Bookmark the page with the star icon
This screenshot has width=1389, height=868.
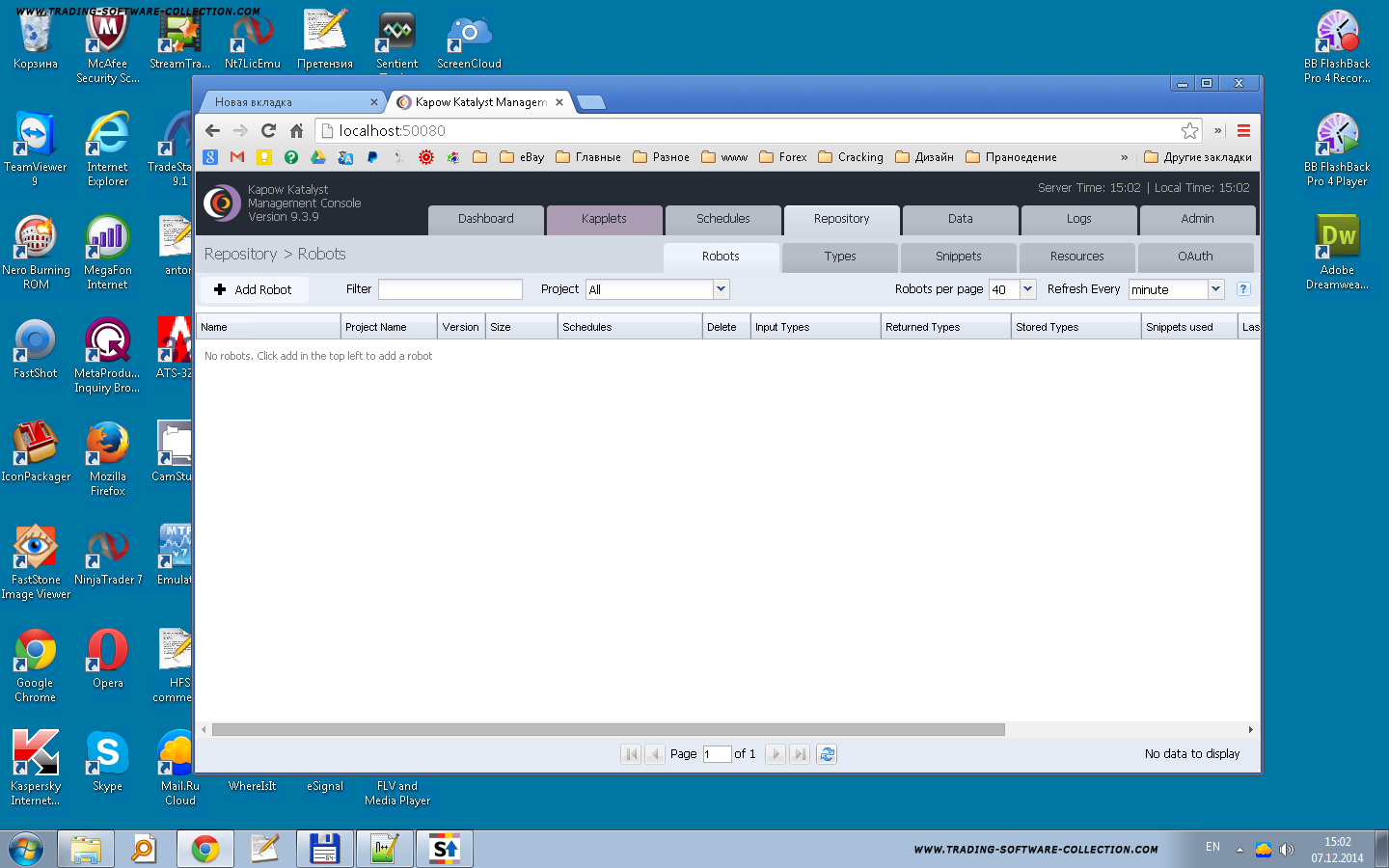click(1189, 131)
